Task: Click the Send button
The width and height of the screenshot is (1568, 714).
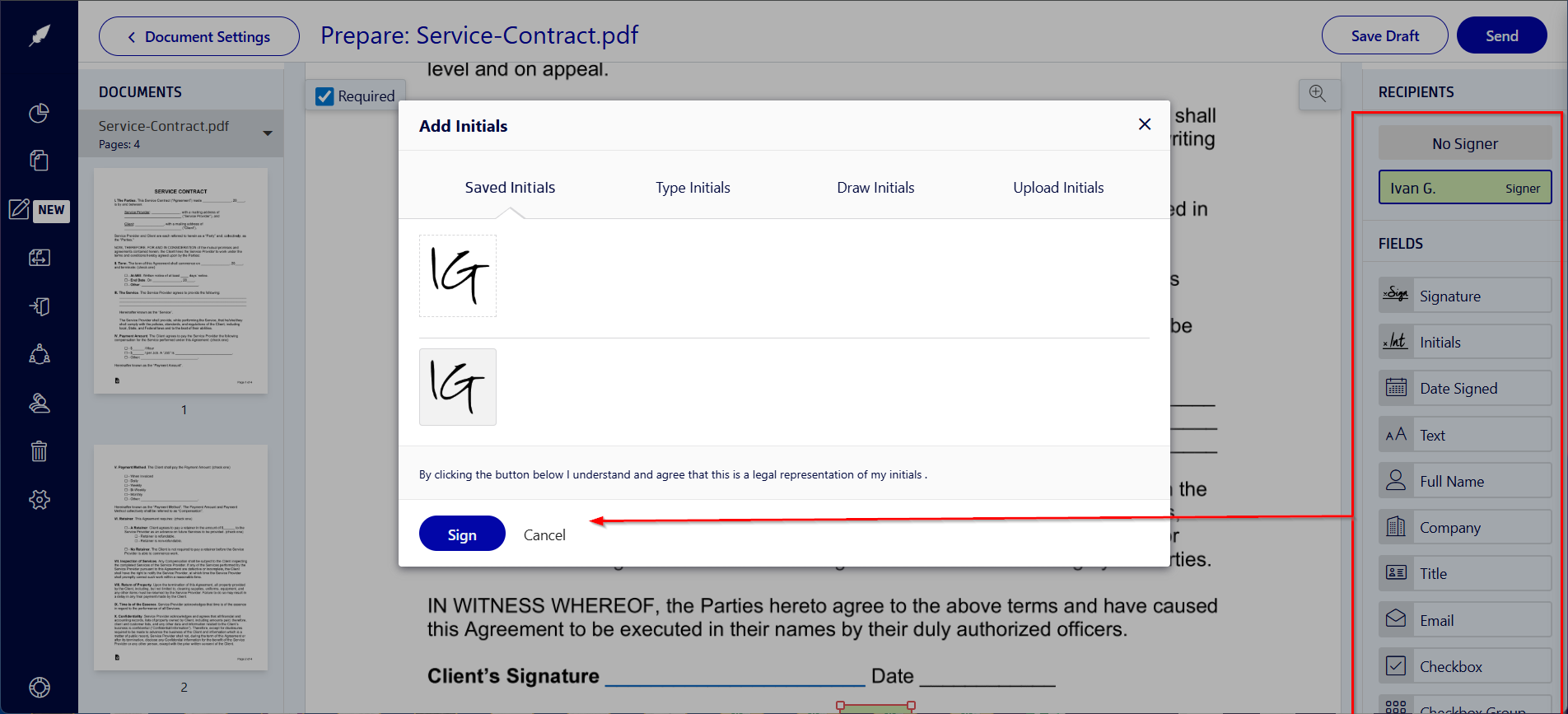Action: [x=1502, y=35]
